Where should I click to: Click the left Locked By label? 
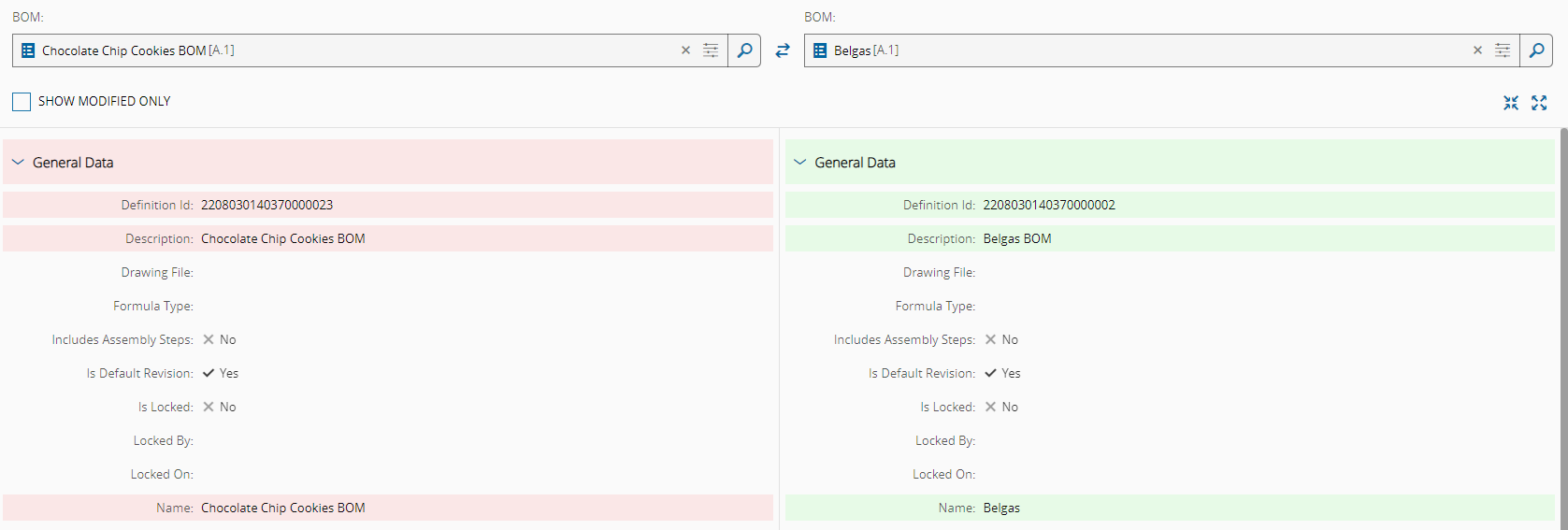(164, 440)
